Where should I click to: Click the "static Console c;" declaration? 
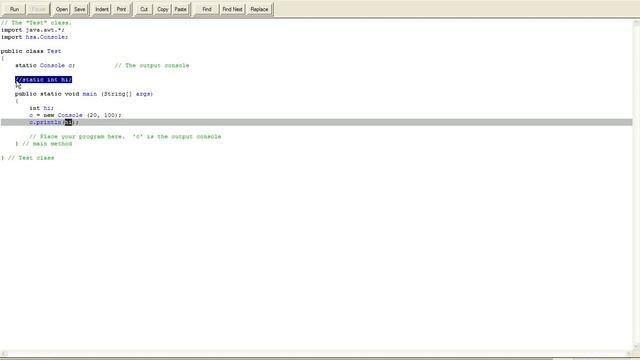tap(45, 65)
